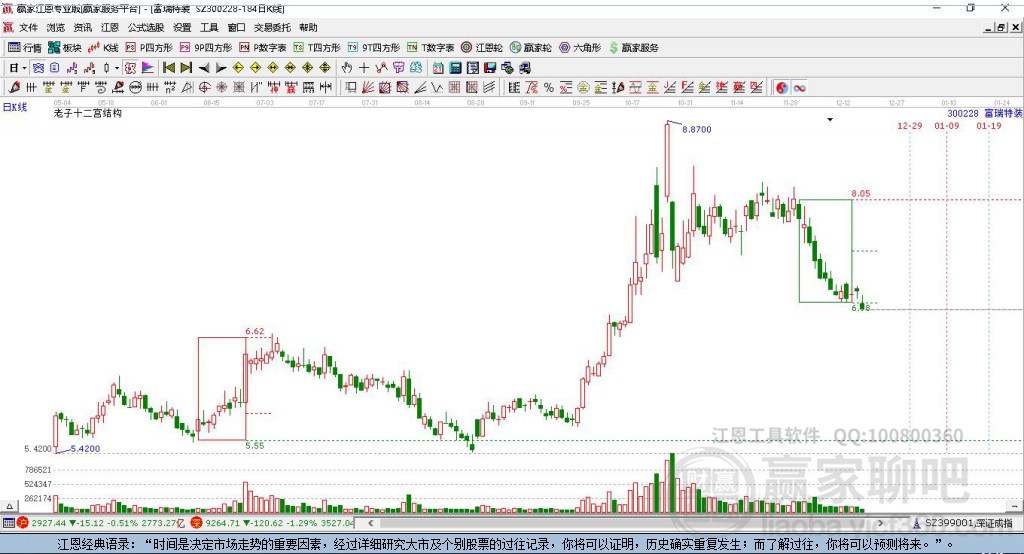Step chart left with black arrow
Image resolution: width=1024 pixels, height=554 pixels.
[204, 68]
